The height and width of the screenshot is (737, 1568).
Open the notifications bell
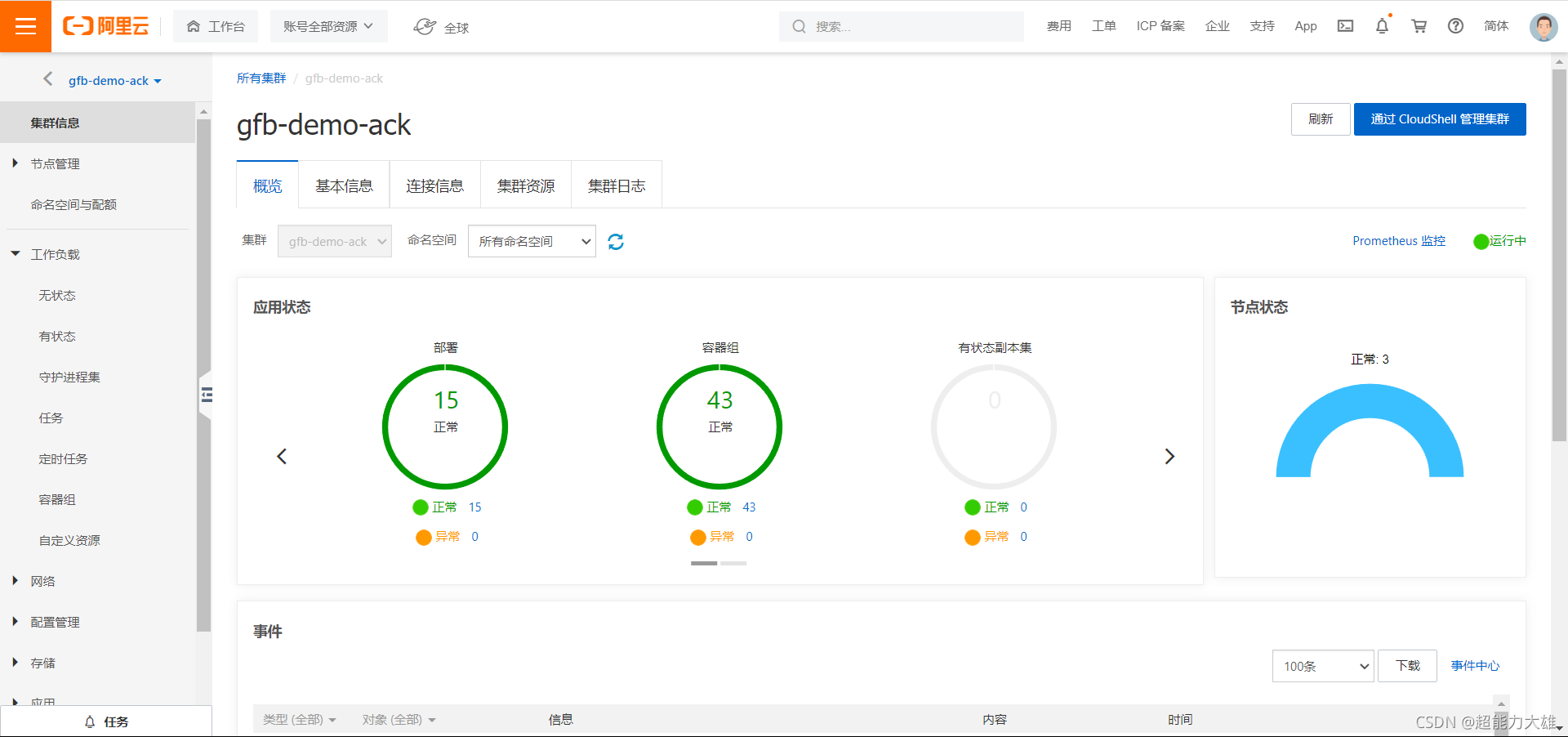tap(1382, 26)
